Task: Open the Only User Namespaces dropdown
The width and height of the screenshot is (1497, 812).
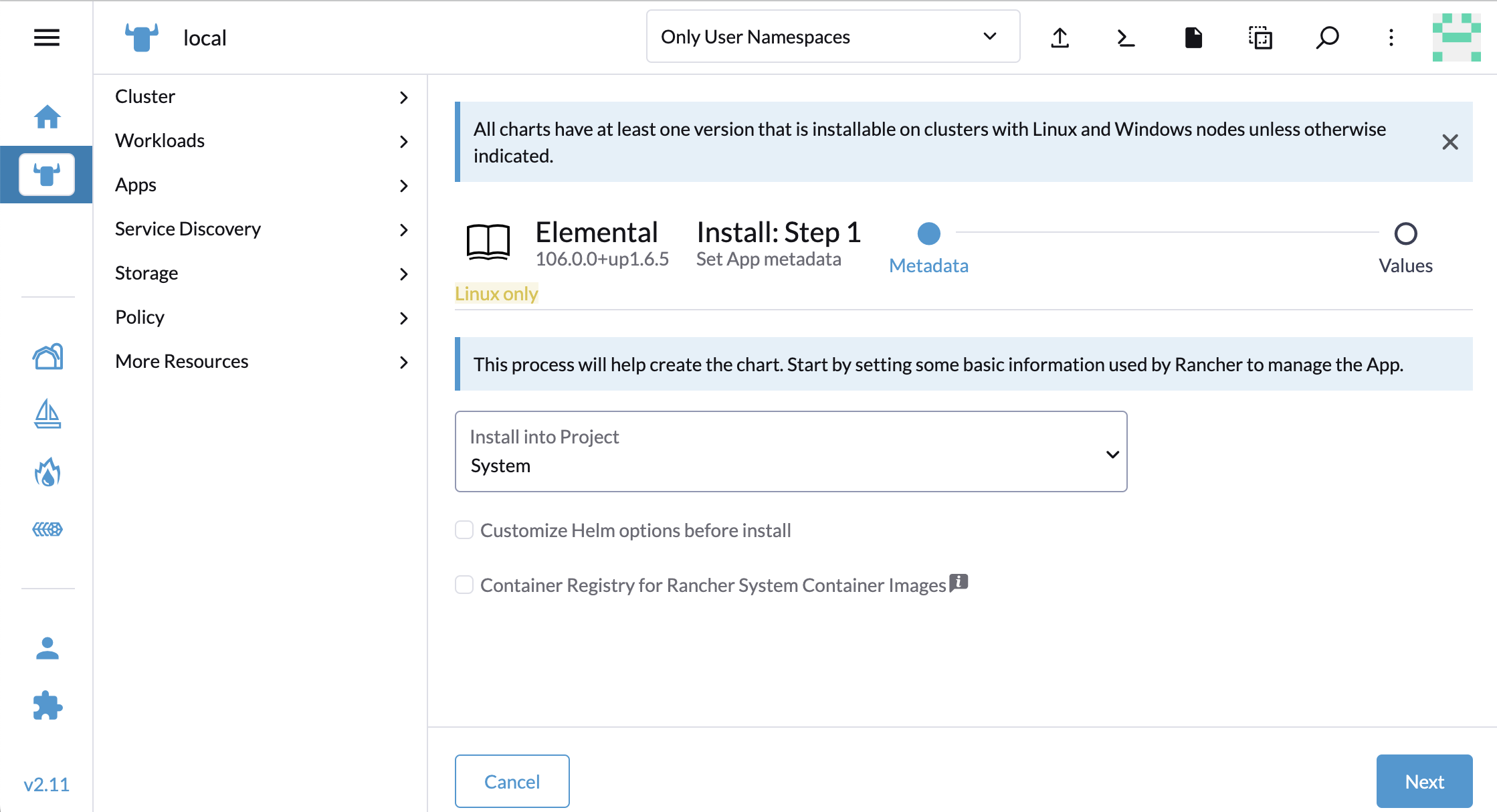Action: 832,37
